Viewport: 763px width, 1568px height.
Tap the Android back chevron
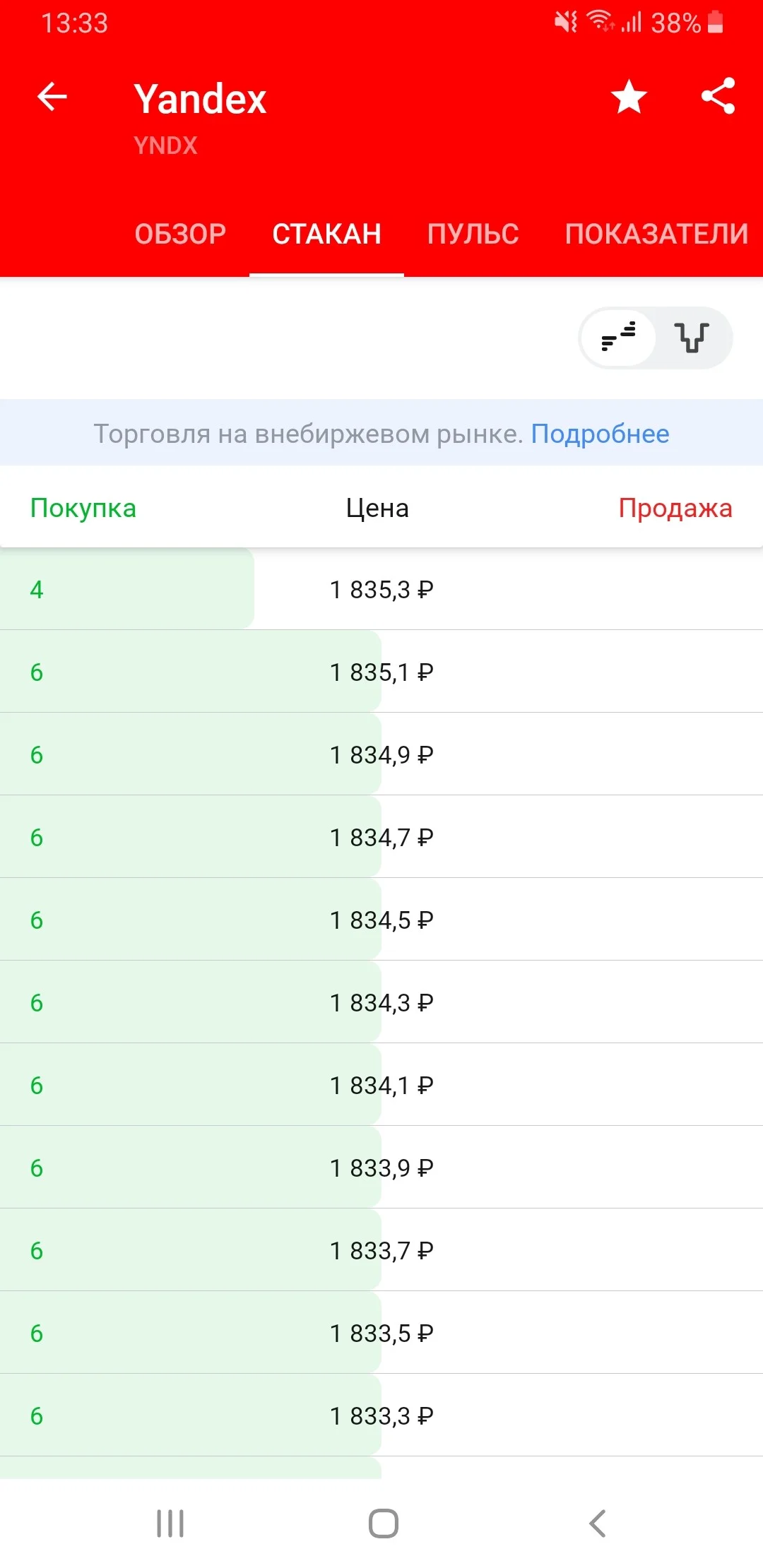click(x=597, y=1523)
